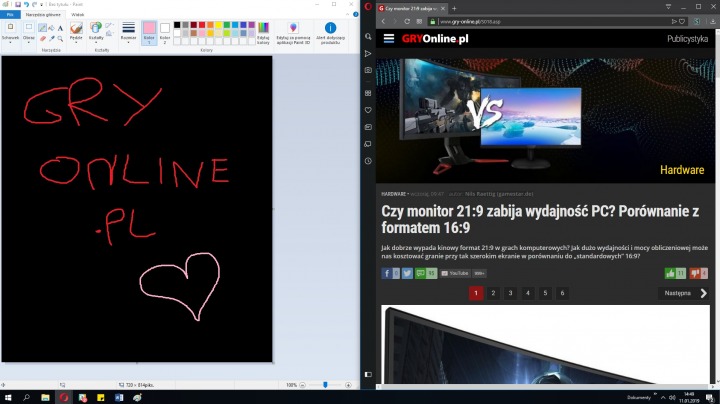Click Paint zoom in plus button

click(x=348, y=385)
